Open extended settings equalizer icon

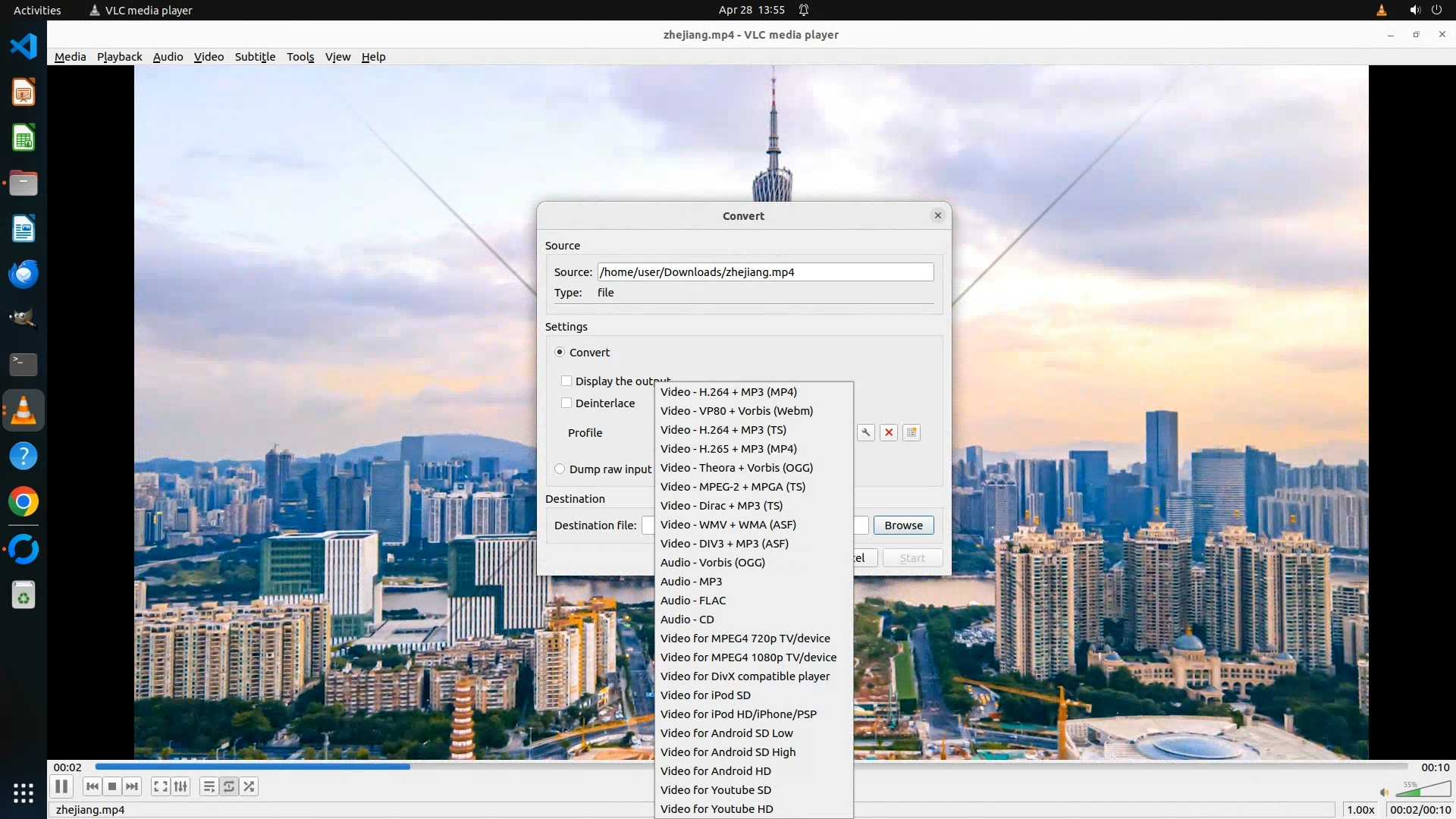coord(180,786)
